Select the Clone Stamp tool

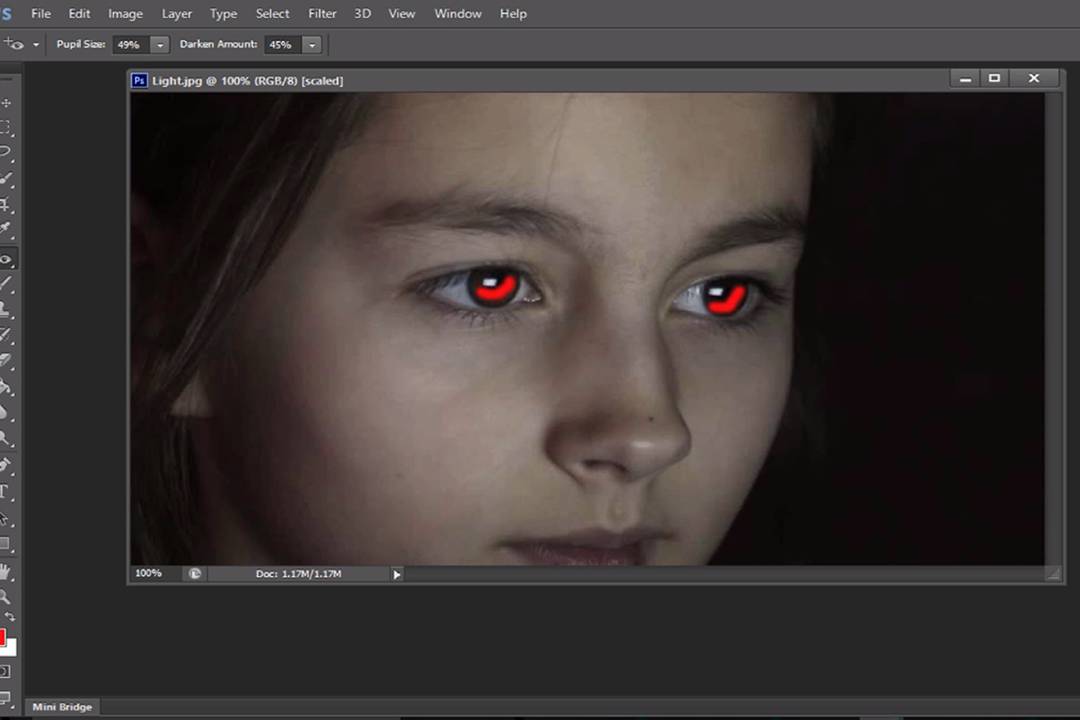6,310
